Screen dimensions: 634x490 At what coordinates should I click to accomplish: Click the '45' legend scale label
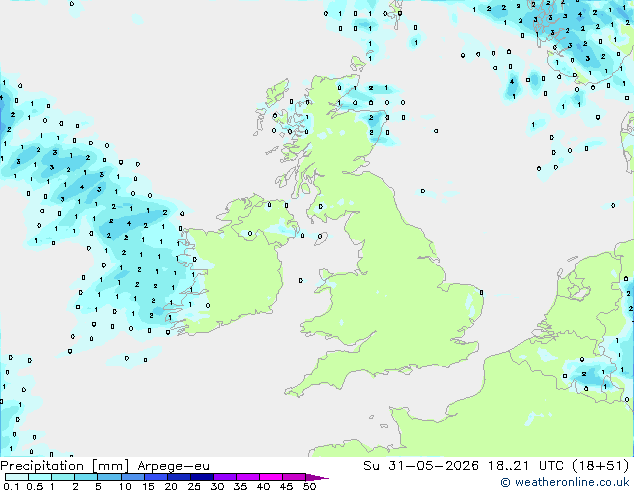[x=286, y=486]
